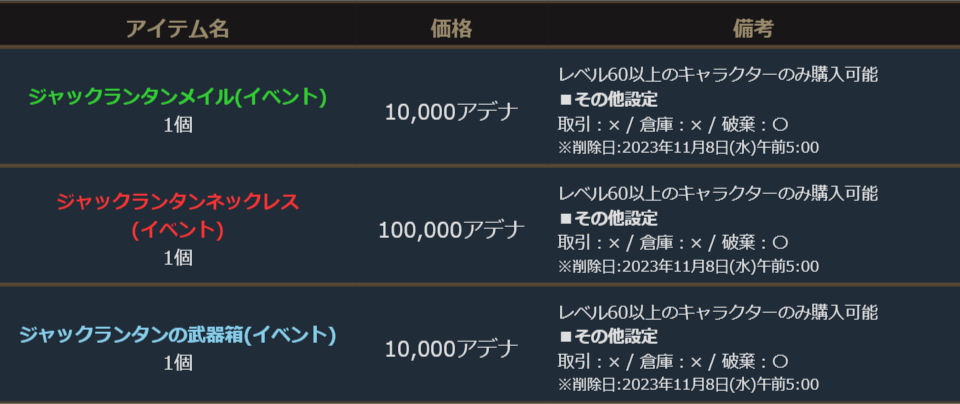Click level 60 requirement note in メイル row
Screen dimensions: 960x404
(x=717, y=74)
